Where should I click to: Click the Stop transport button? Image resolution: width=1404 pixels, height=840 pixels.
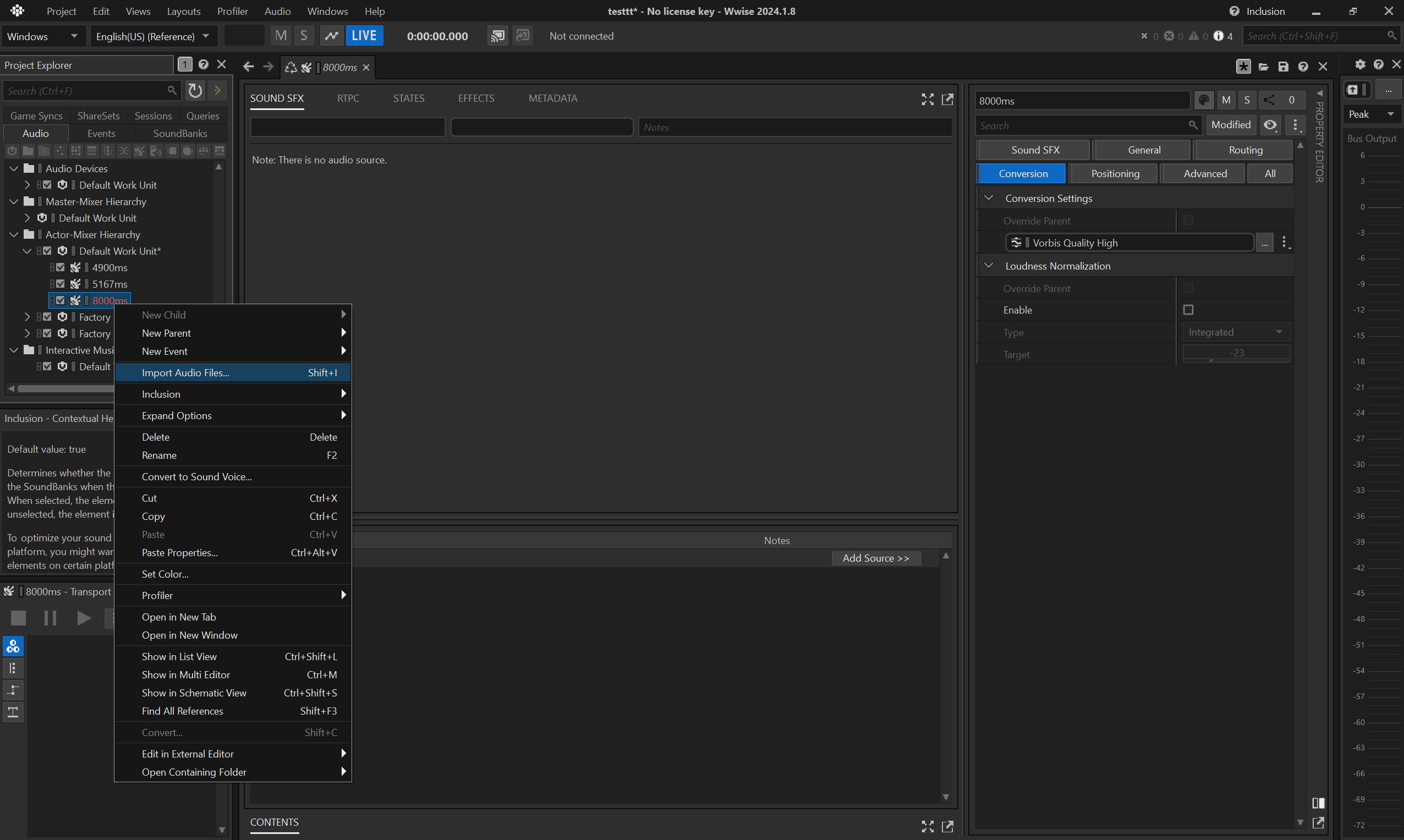click(x=18, y=618)
